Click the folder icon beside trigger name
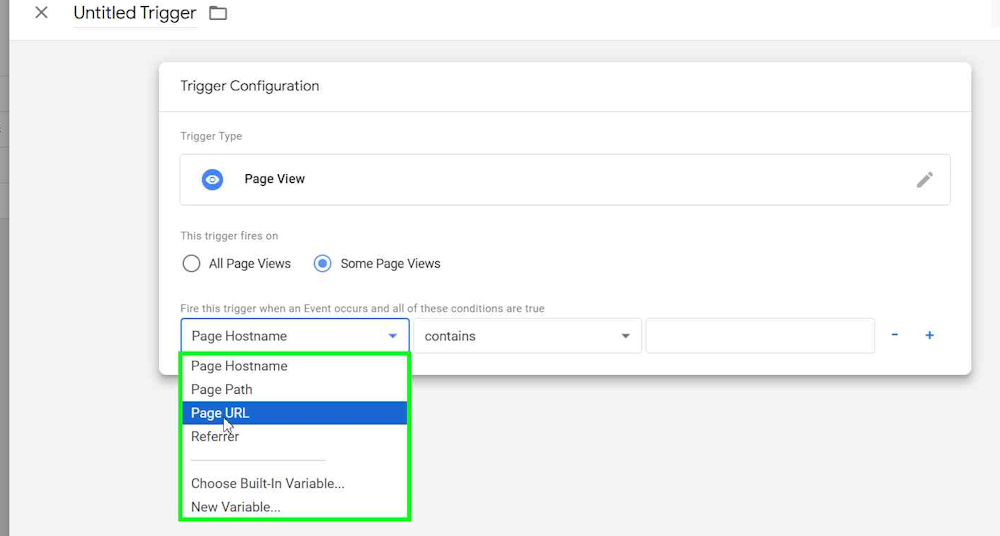This screenshot has width=1000, height=536. (218, 13)
